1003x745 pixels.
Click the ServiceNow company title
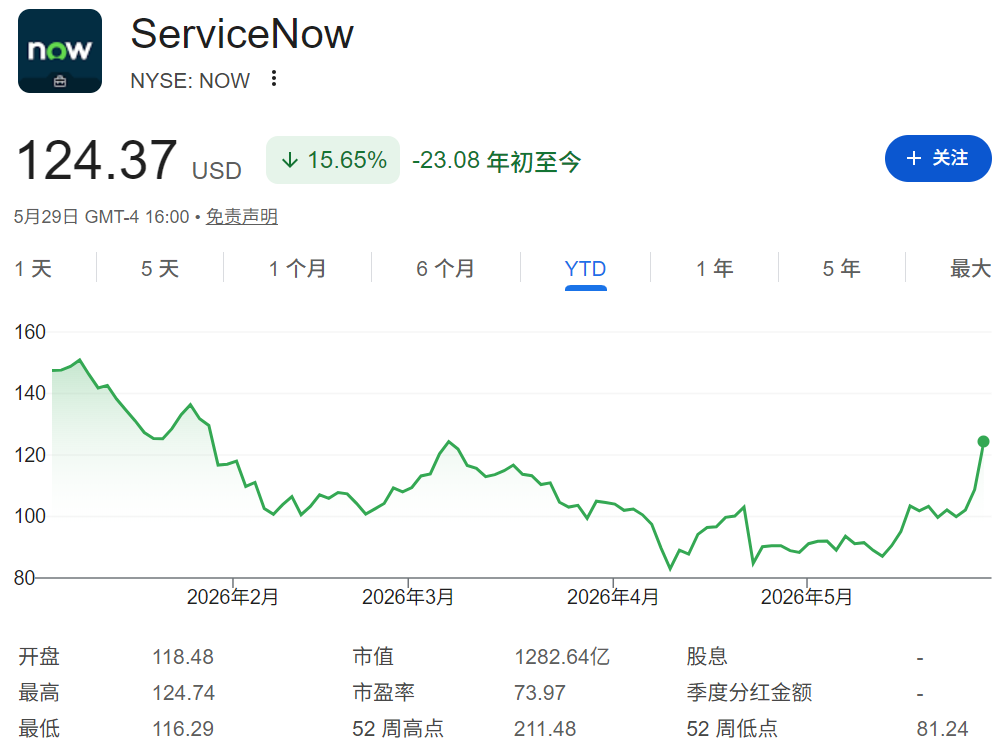[x=242, y=34]
